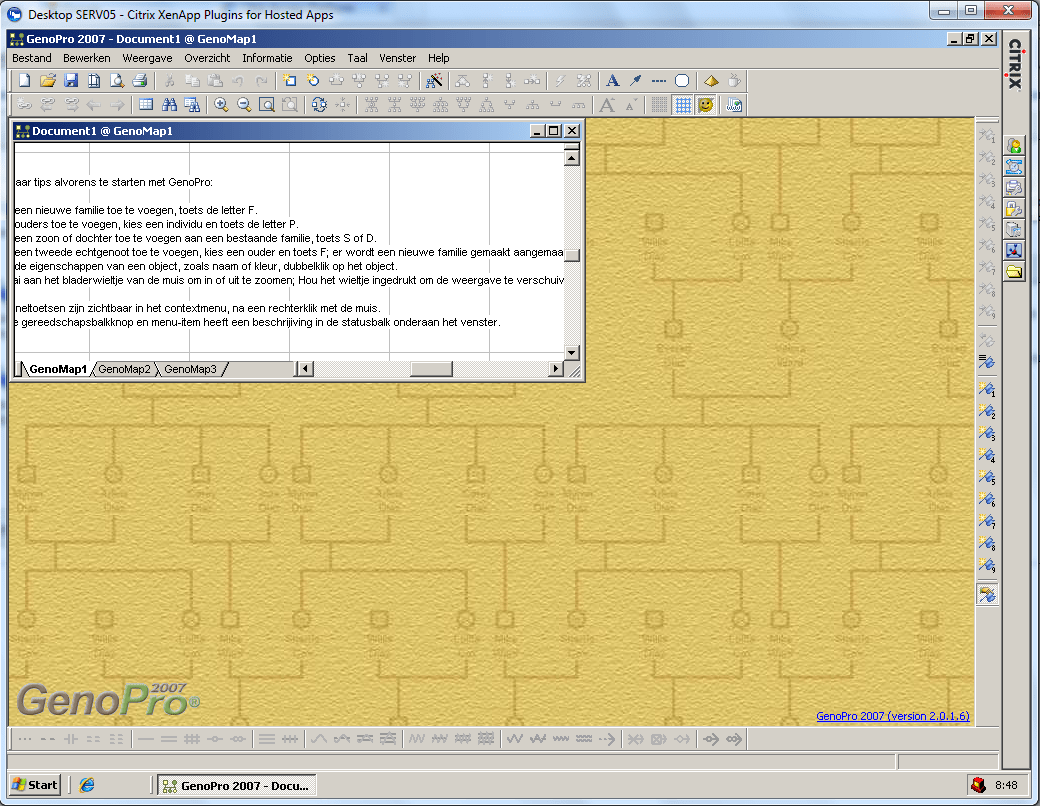Click the tag list icon with lines
Image resolution: width=1040 pixels, height=806 pixels.
pos(987,362)
